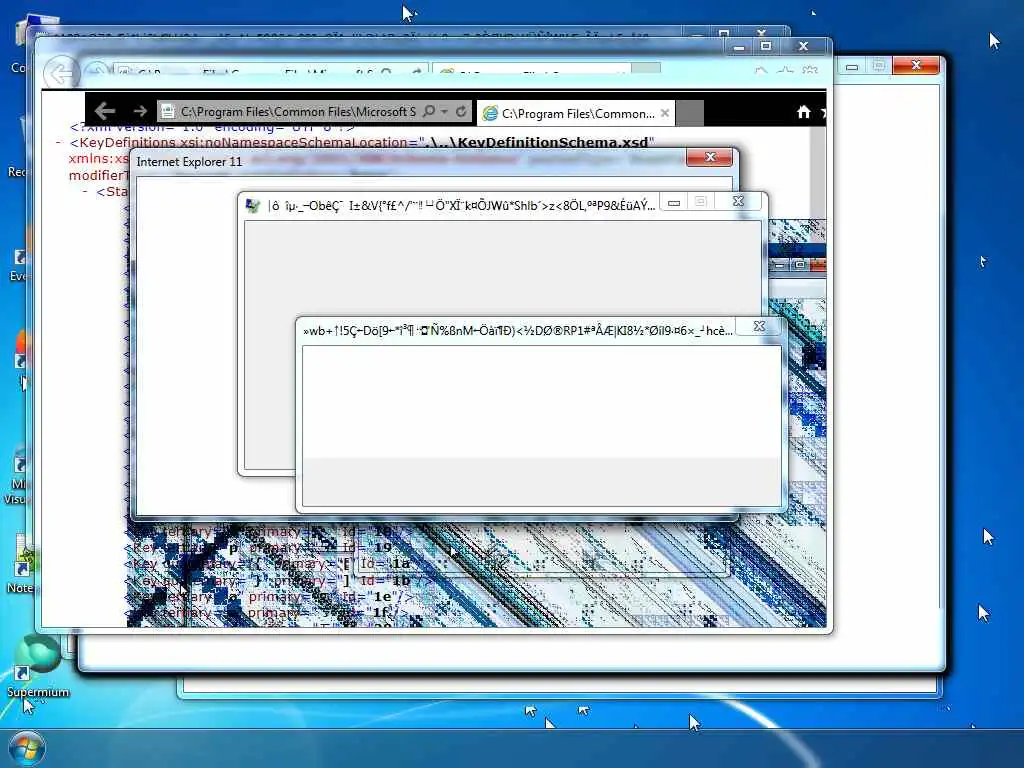
Task: Close the rear window with red X
Action: coord(916,65)
